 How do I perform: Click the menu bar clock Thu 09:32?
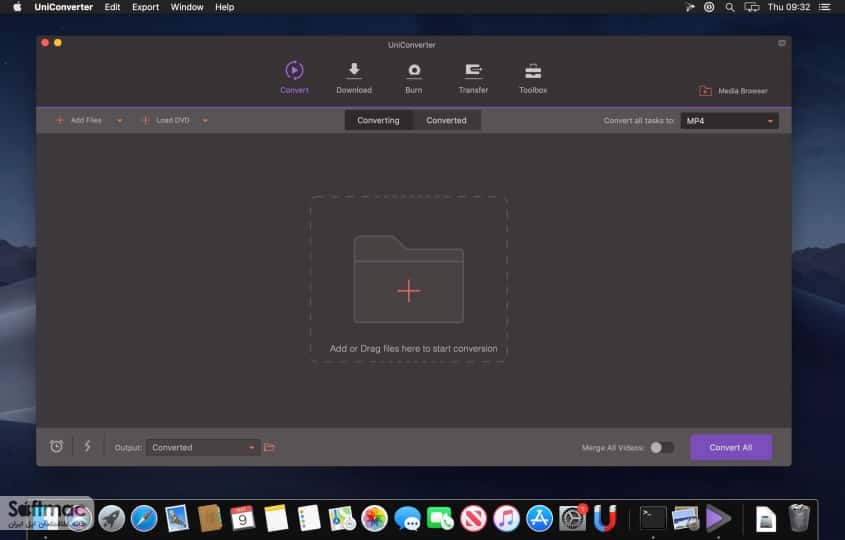(x=789, y=7)
